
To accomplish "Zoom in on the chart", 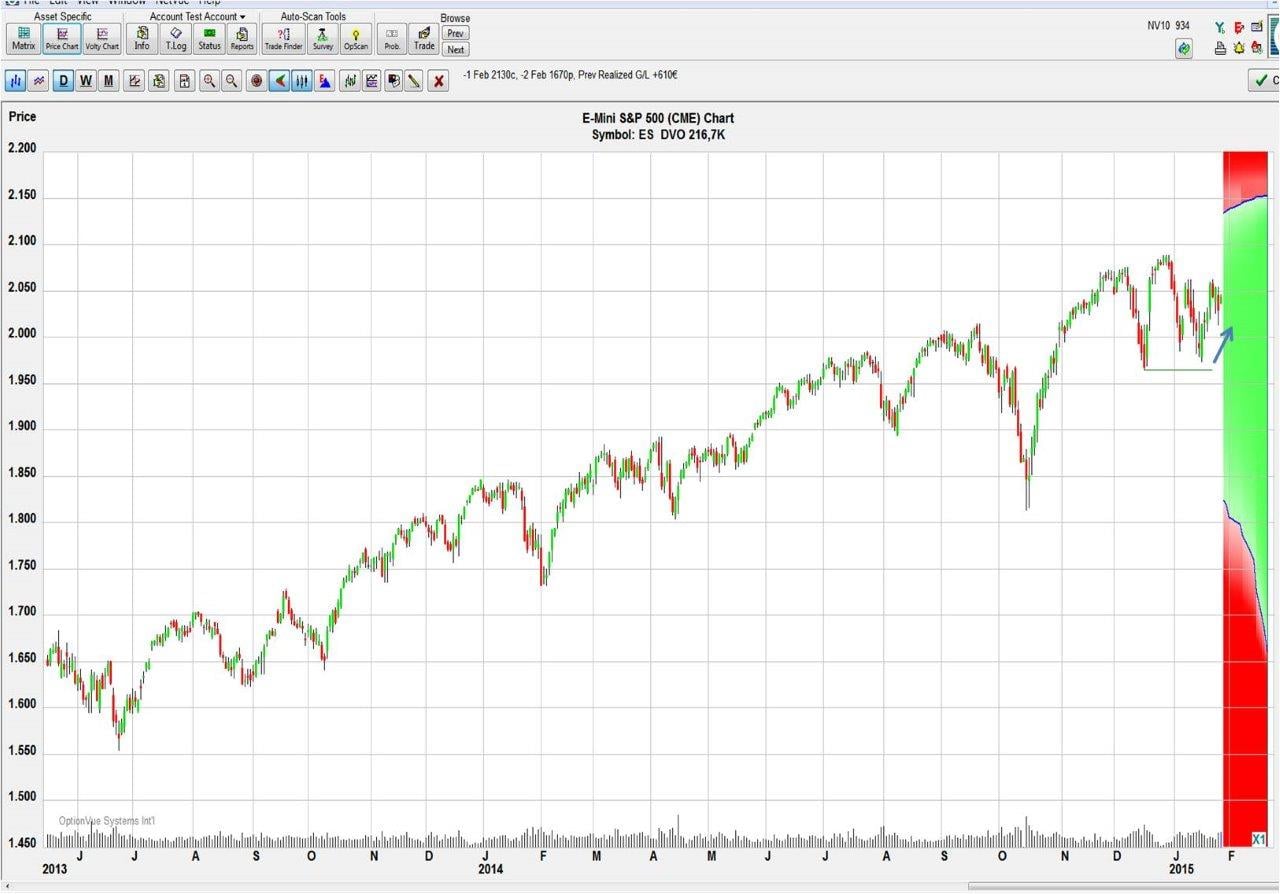I will (x=209, y=81).
